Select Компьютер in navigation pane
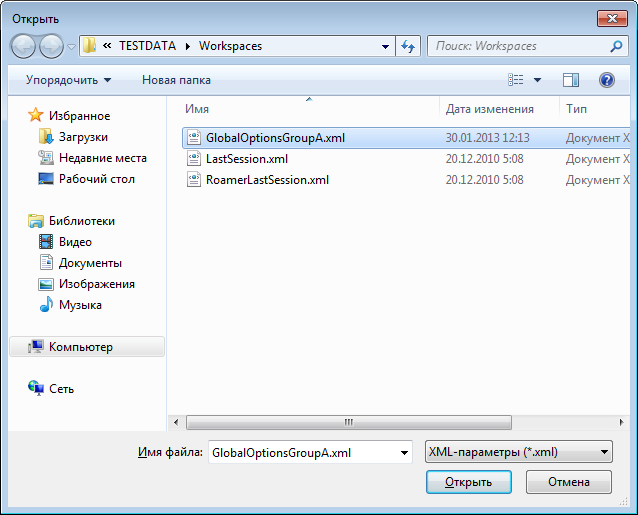 [87, 347]
